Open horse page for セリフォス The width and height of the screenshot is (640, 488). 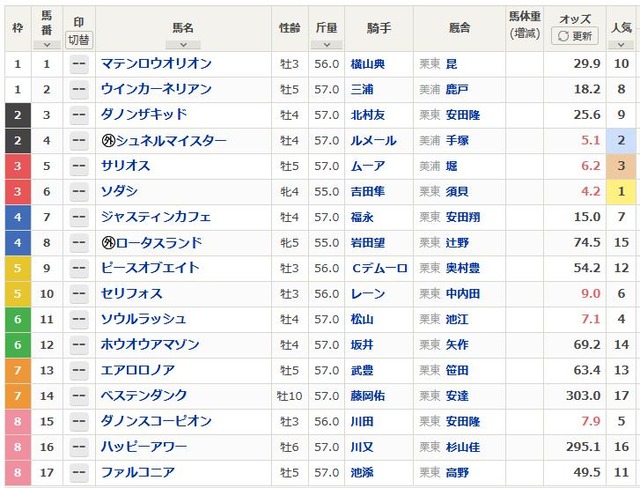(x=131, y=293)
